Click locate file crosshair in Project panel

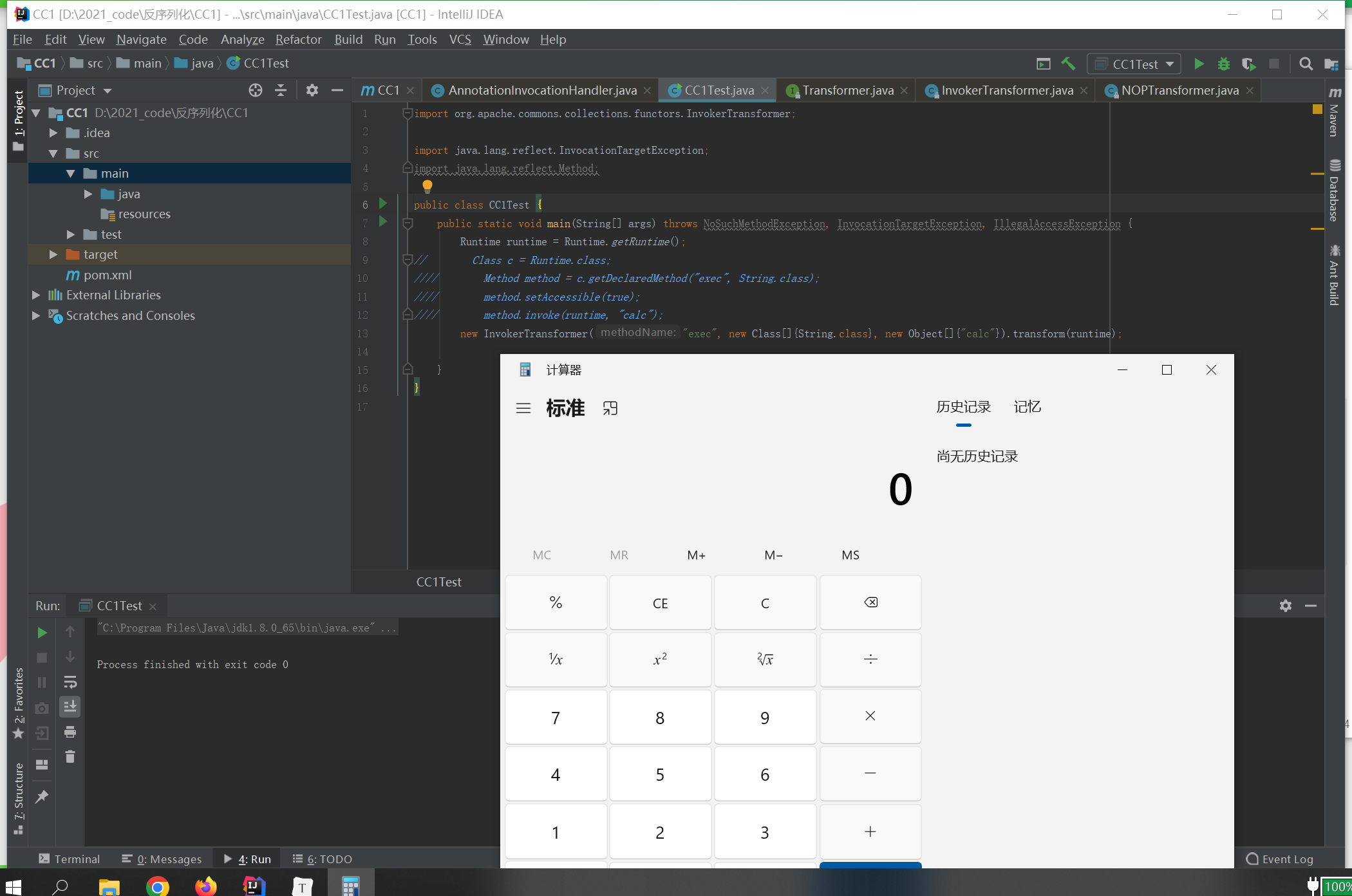(x=256, y=90)
